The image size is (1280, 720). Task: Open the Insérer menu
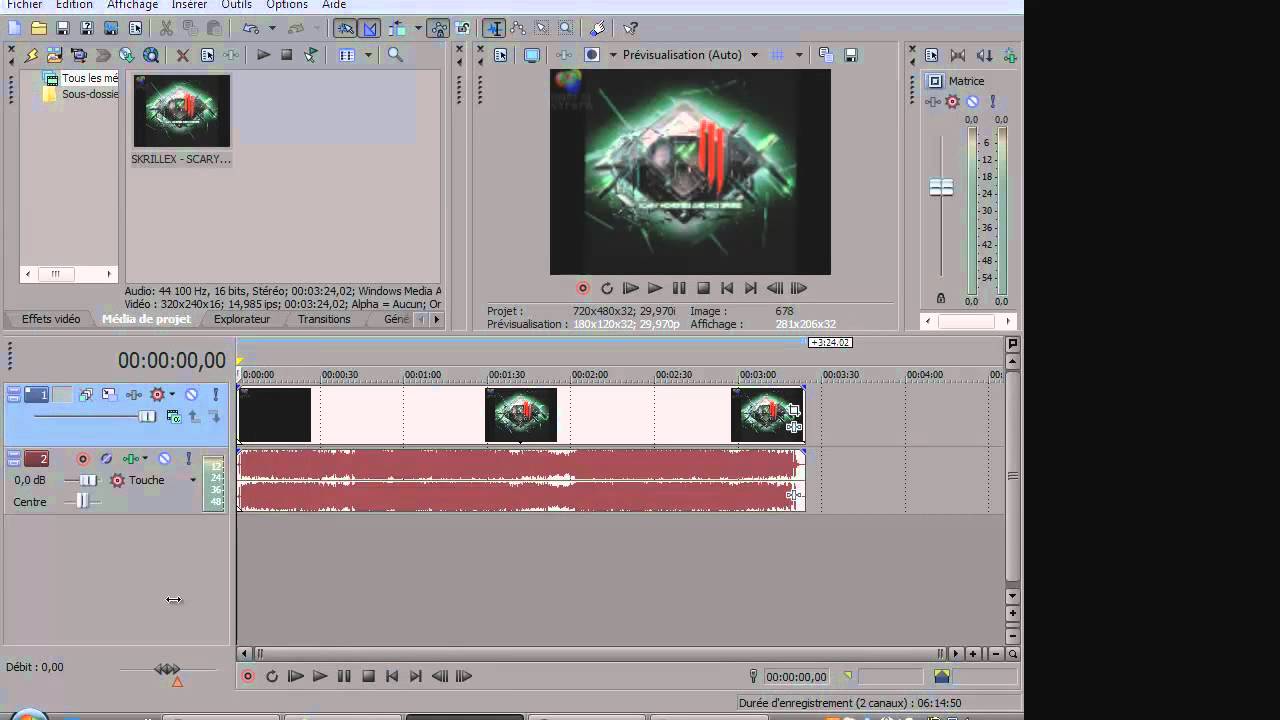pyautogui.click(x=189, y=5)
